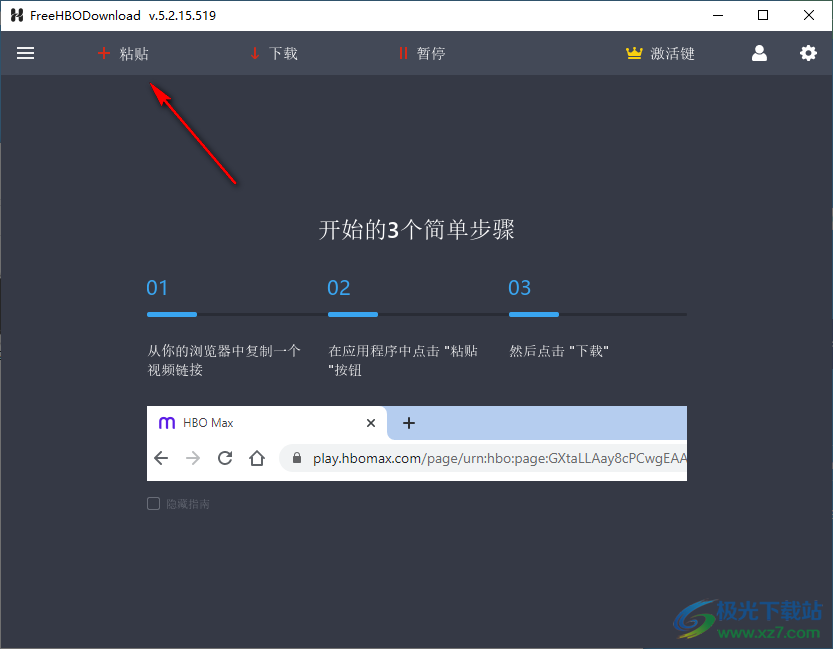Click the play.hbomax.com URL in the guide image

tap(499, 458)
